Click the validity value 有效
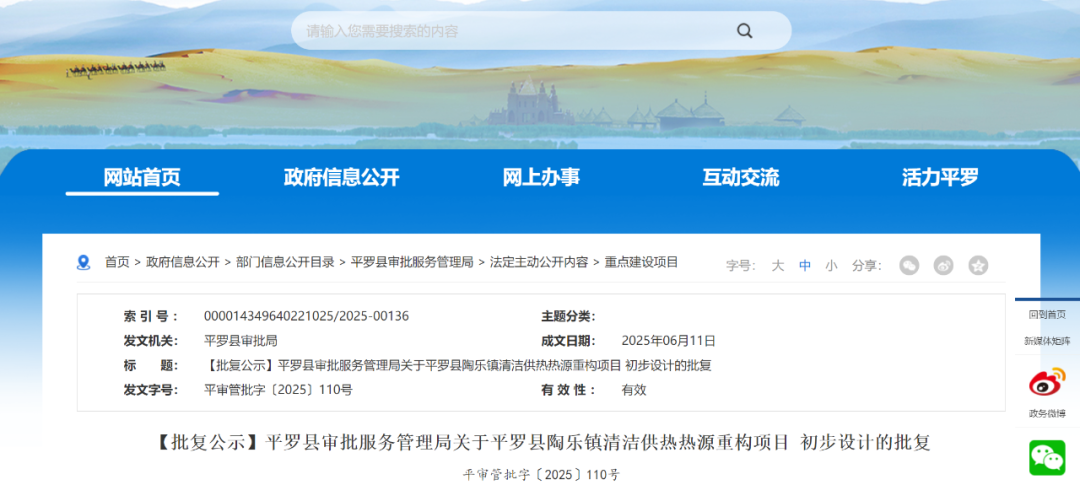Image resolution: width=1080 pixels, height=485 pixels. (634, 390)
